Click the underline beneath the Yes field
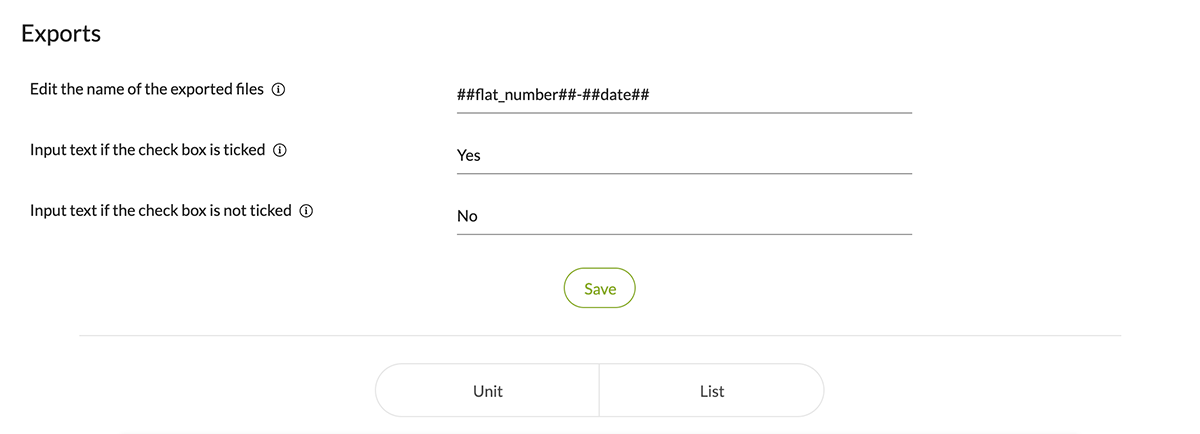This screenshot has width=1200, height=434. coord(684,174)
